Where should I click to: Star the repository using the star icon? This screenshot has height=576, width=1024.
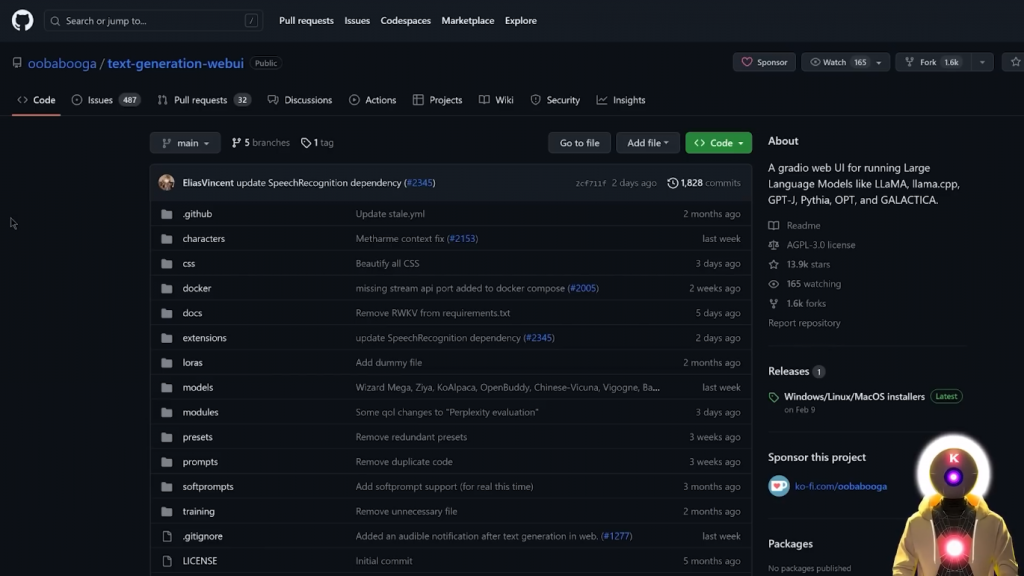click(1015, 62)
